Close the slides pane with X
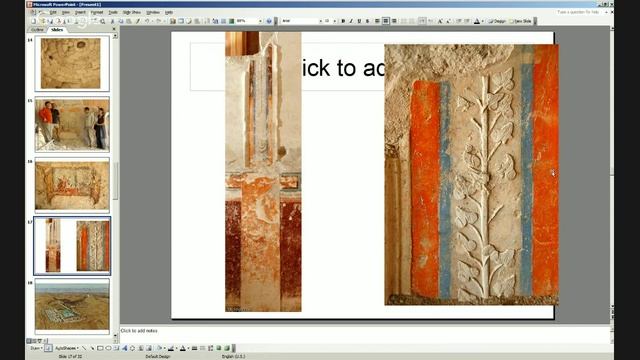Screen dimensions: 640x360 click(114, 29)
